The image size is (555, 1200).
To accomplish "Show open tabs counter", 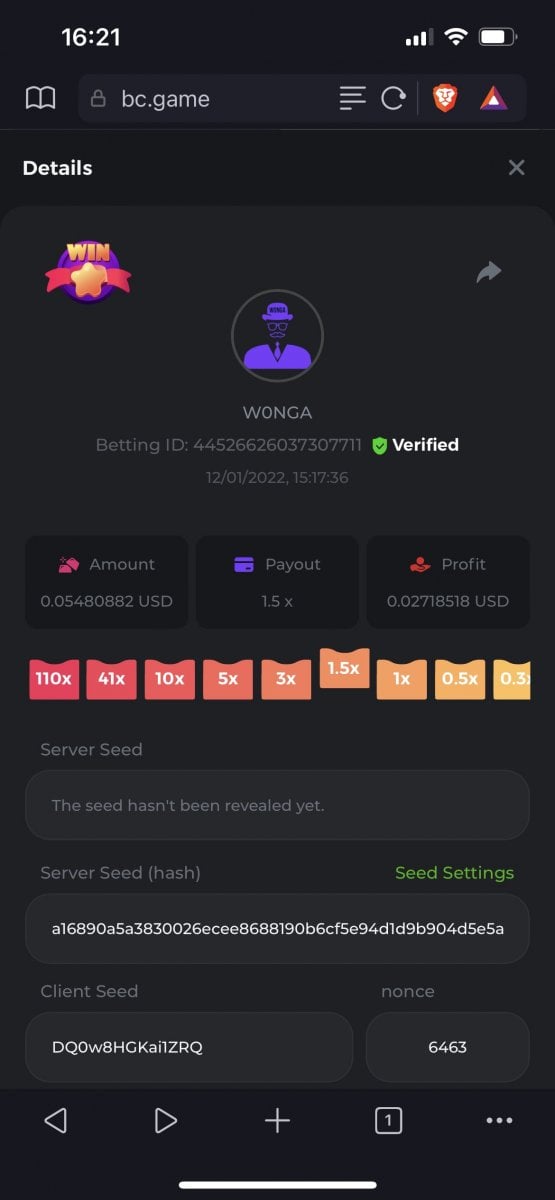I will coord(388,1121).
